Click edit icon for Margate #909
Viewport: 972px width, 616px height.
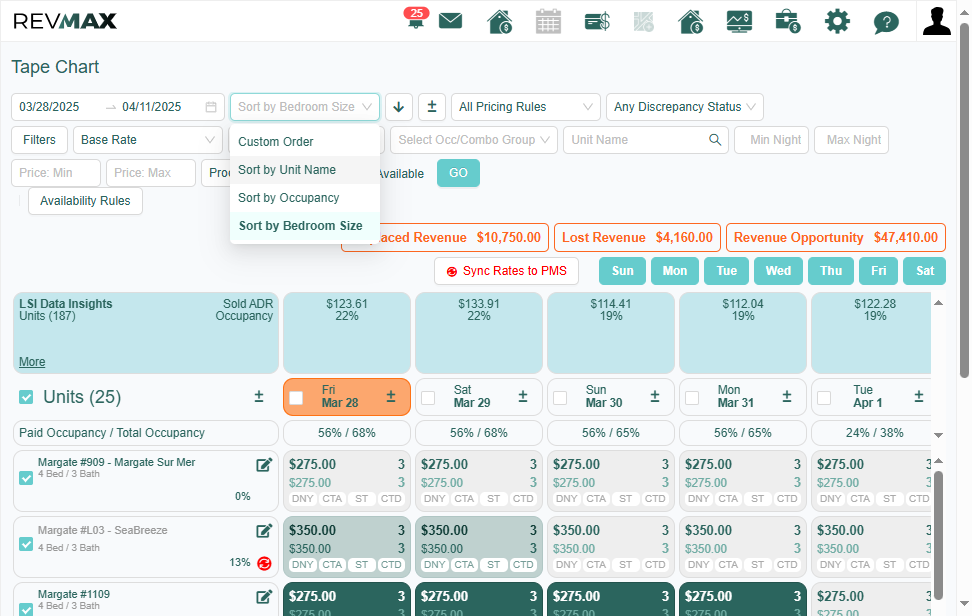coord(264,465)
